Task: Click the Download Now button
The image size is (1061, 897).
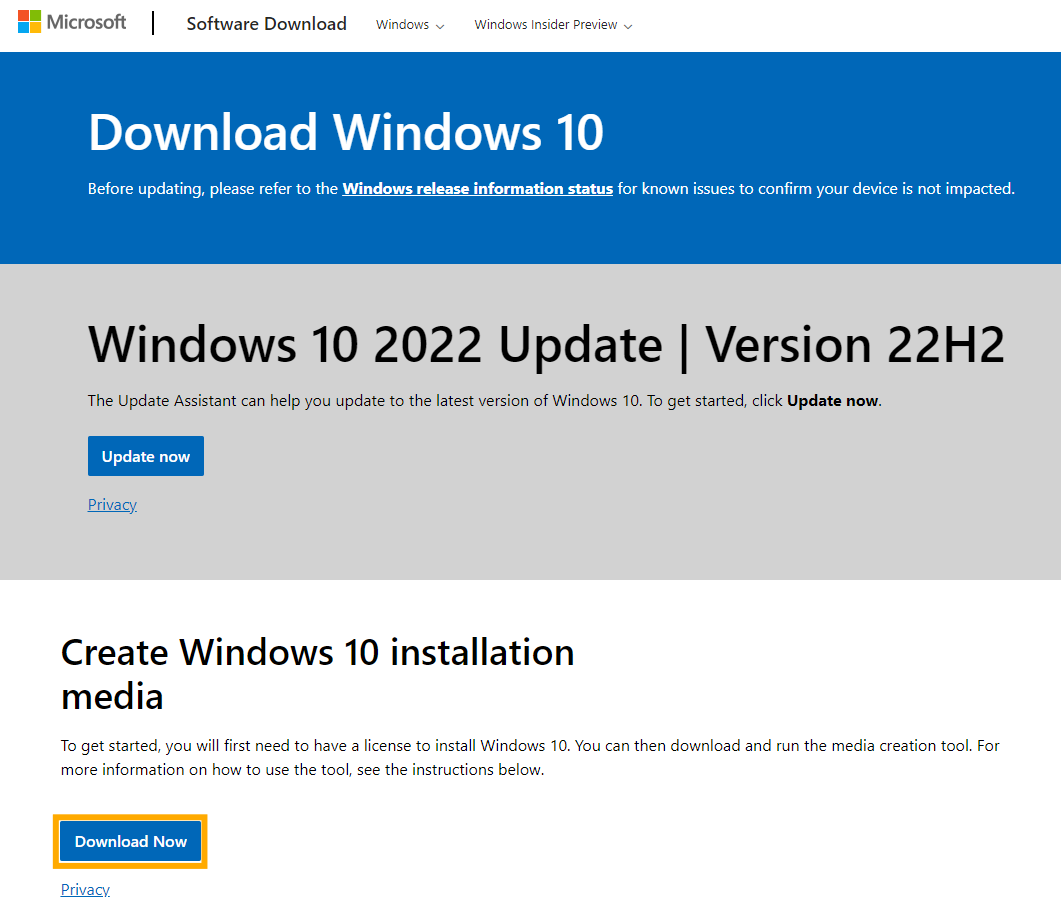Action: (x=131, y=841)
